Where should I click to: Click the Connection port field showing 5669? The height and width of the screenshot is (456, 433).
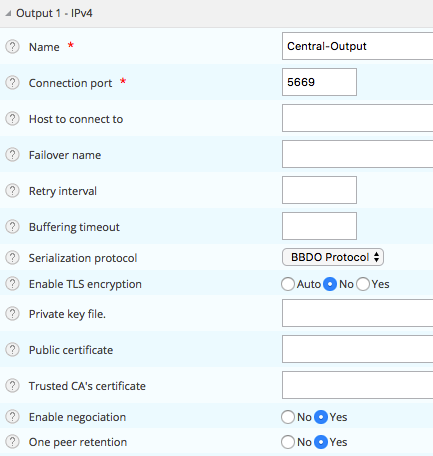coord(319,82)
